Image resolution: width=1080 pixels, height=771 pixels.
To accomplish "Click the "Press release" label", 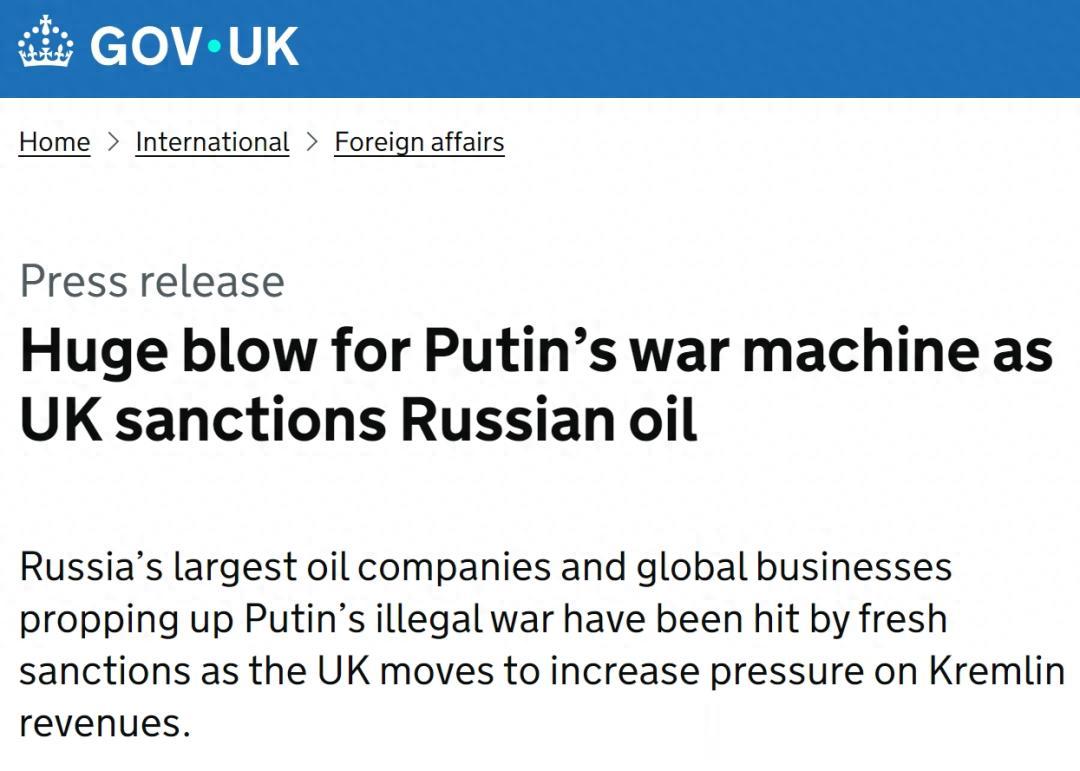I will (152, 281).
